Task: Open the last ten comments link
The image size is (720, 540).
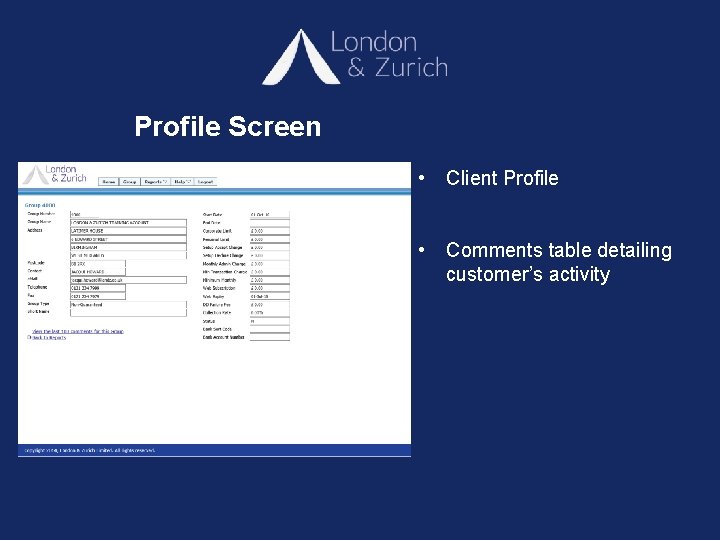Action: pyautogui.click(x=78, y=331)
